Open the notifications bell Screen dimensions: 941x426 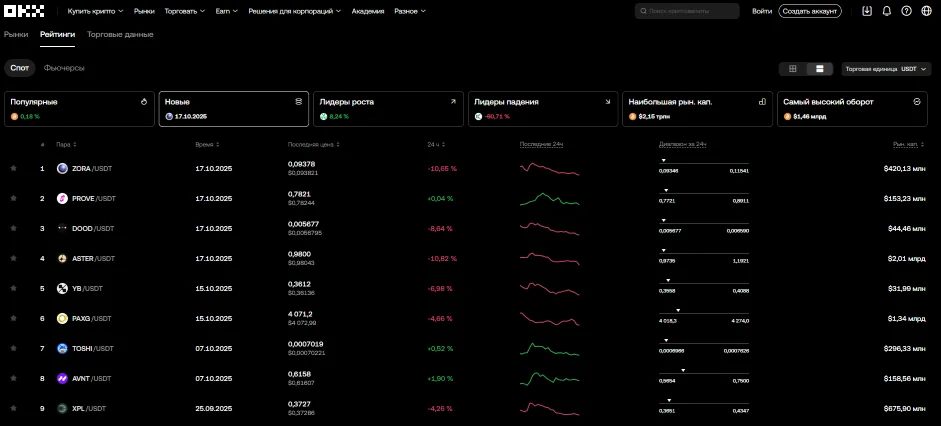point(886,11)
